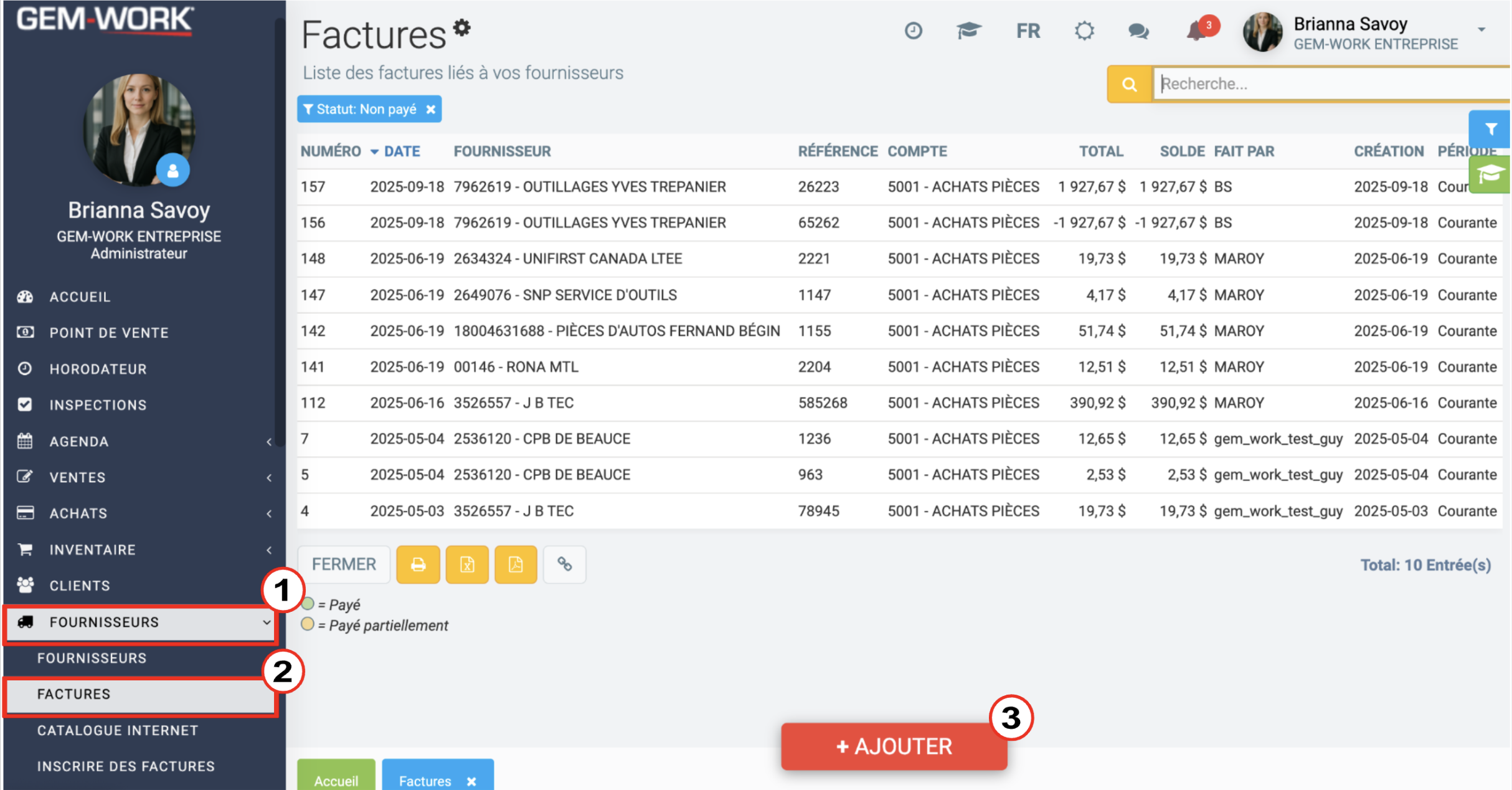The width and height of the screenshot is (1512, 790).
Task: Sort the table by NUMÉRO column
Action: [x=330, y=151]
